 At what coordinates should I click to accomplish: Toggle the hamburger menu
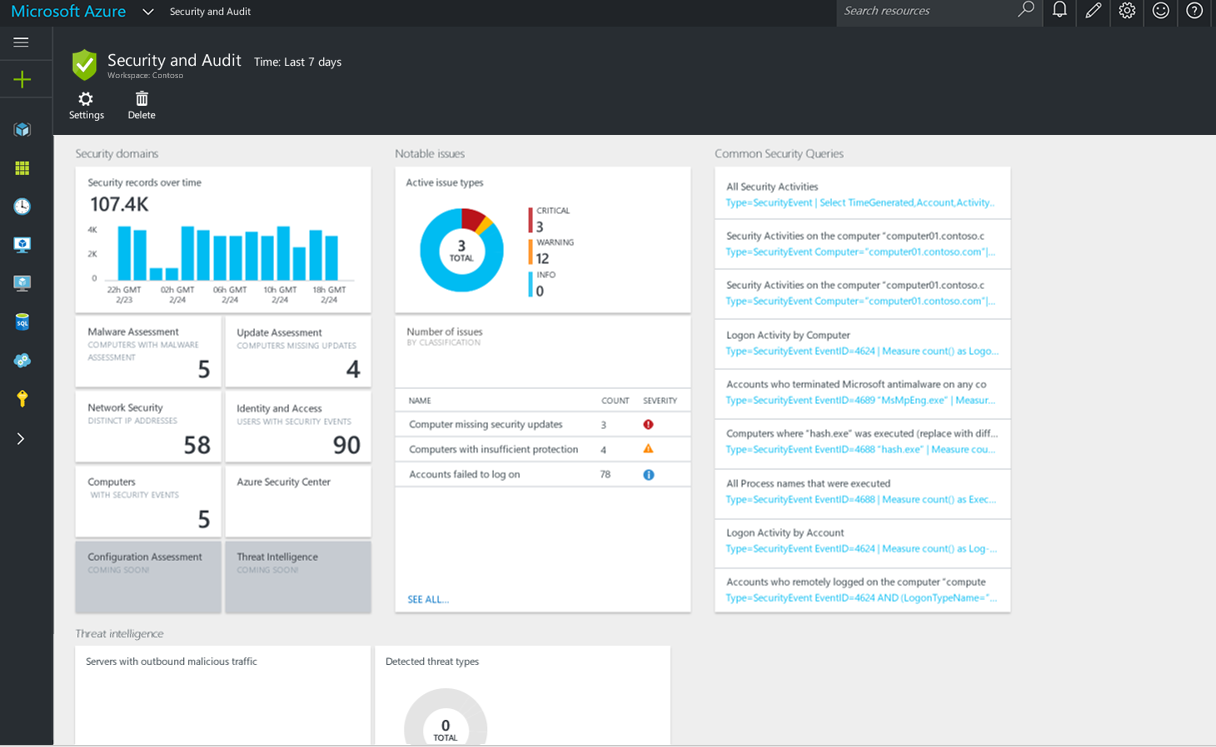click(x=21, y=42)
